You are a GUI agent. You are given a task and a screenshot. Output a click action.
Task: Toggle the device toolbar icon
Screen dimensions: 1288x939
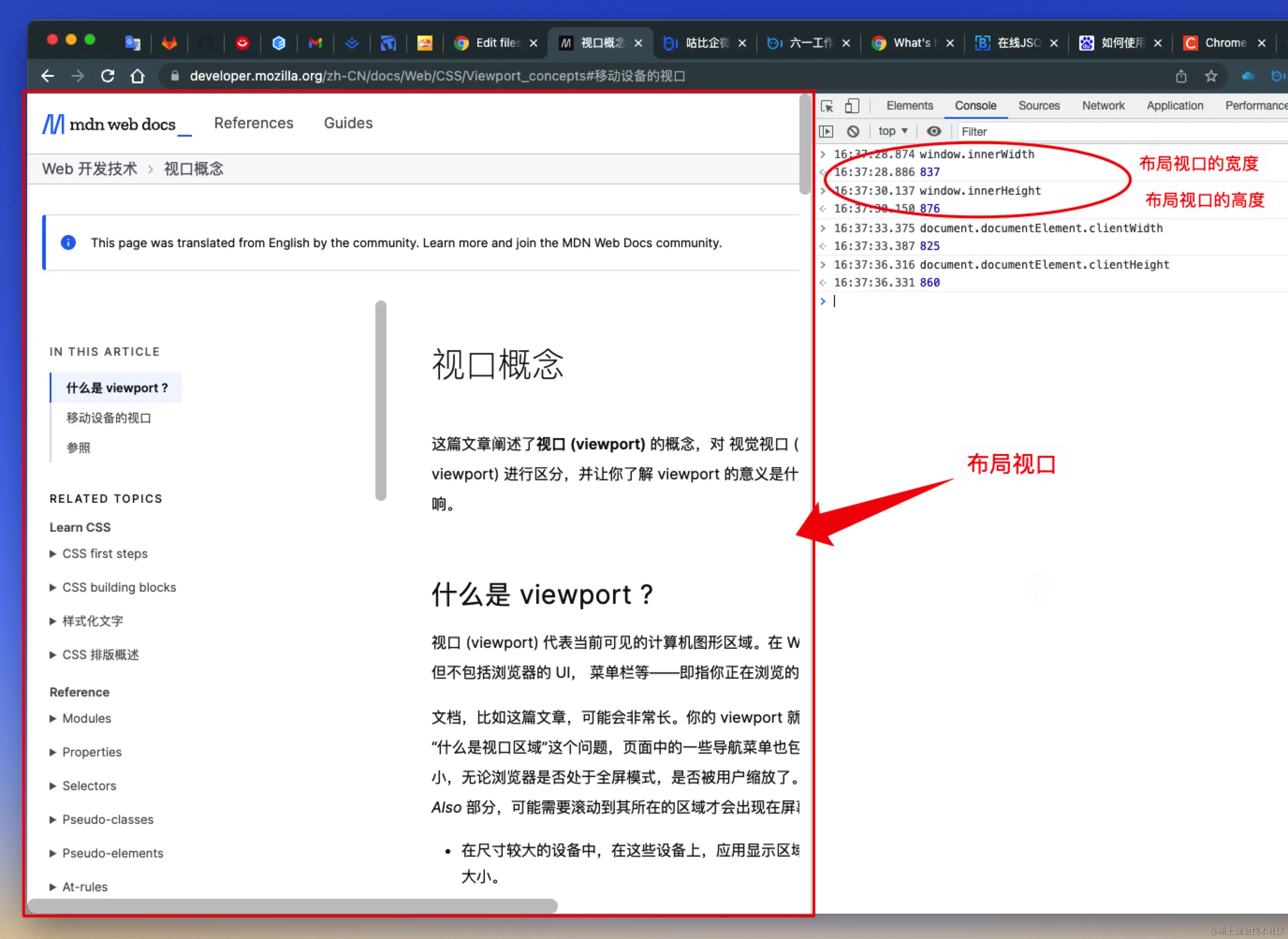[852, 106]
